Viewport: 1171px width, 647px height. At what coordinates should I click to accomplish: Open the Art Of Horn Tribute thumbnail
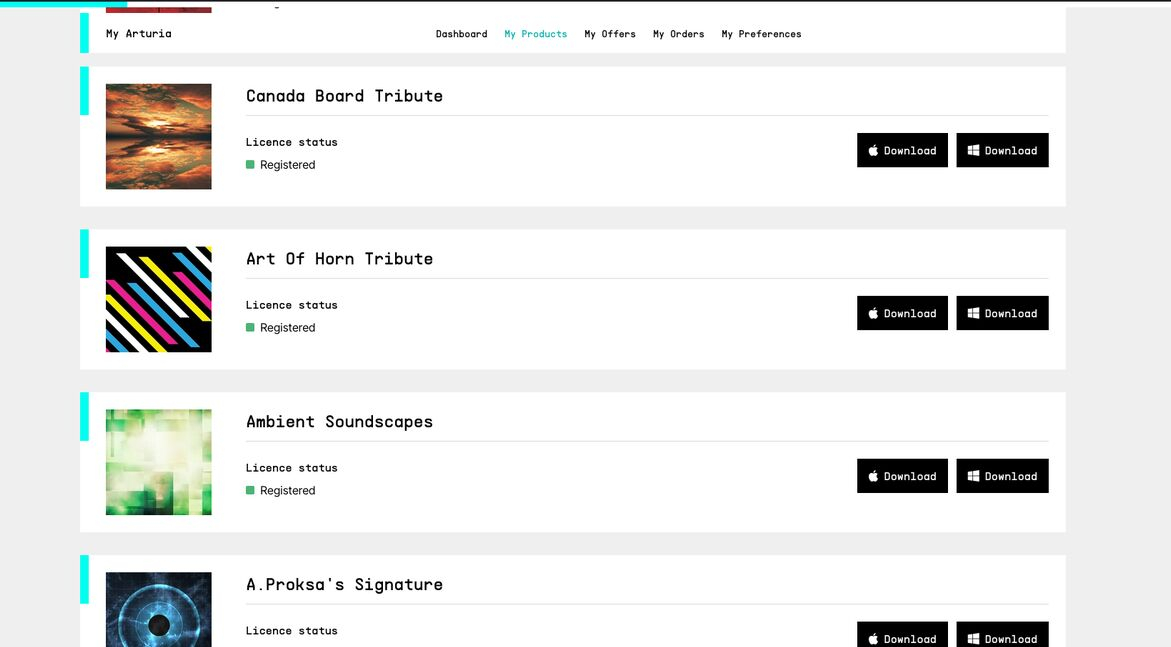(159, 299)
